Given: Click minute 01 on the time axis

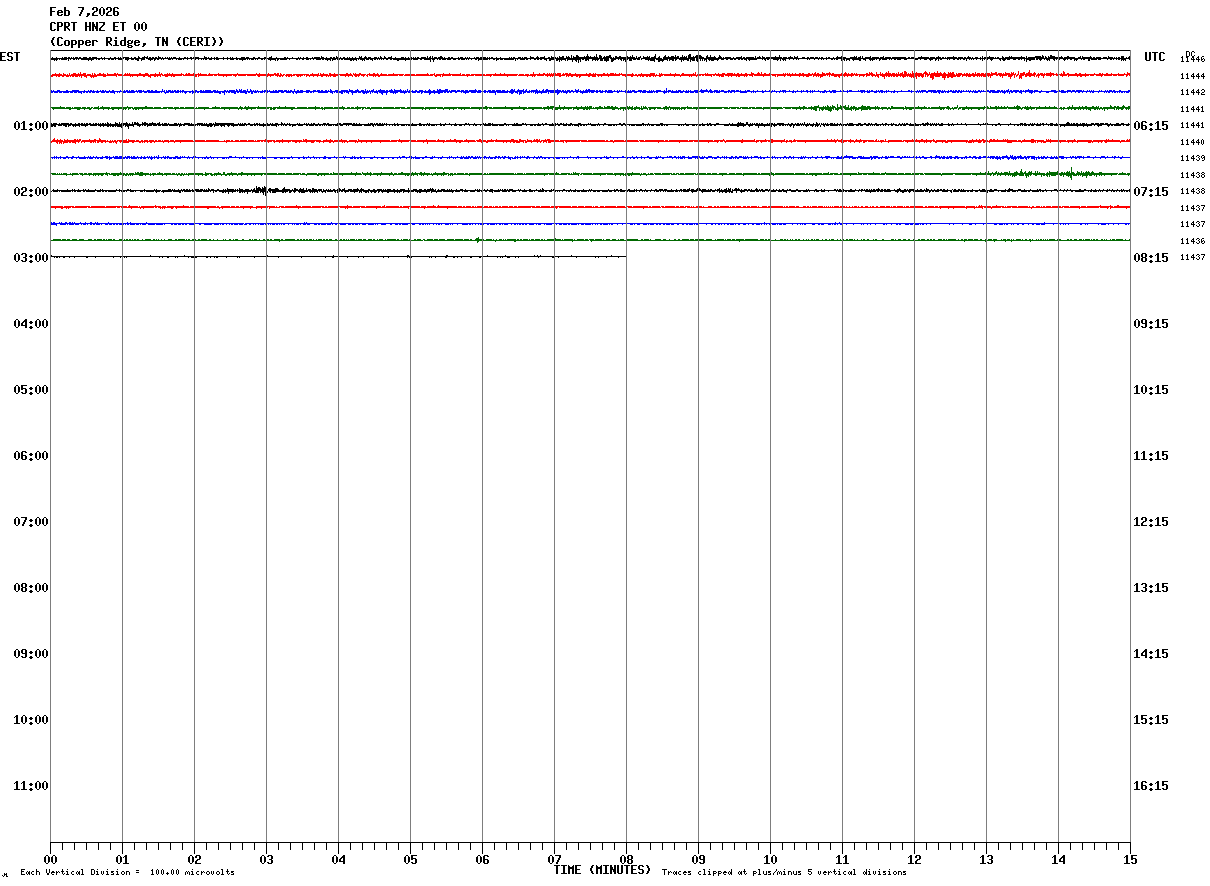Looking at the screenshot, I should (122, 860).
